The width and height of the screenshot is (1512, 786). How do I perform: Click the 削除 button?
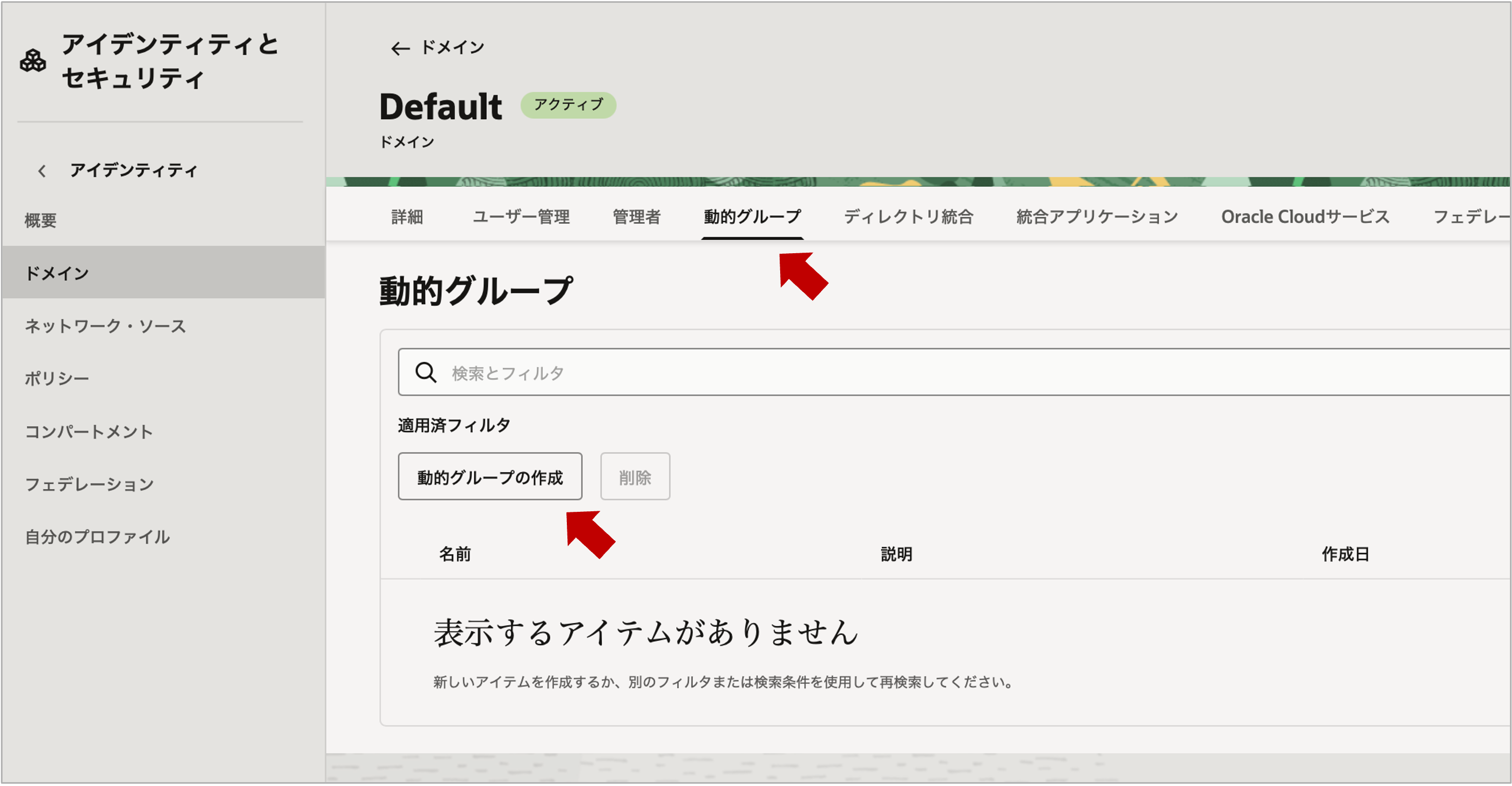tap(635, 476)
